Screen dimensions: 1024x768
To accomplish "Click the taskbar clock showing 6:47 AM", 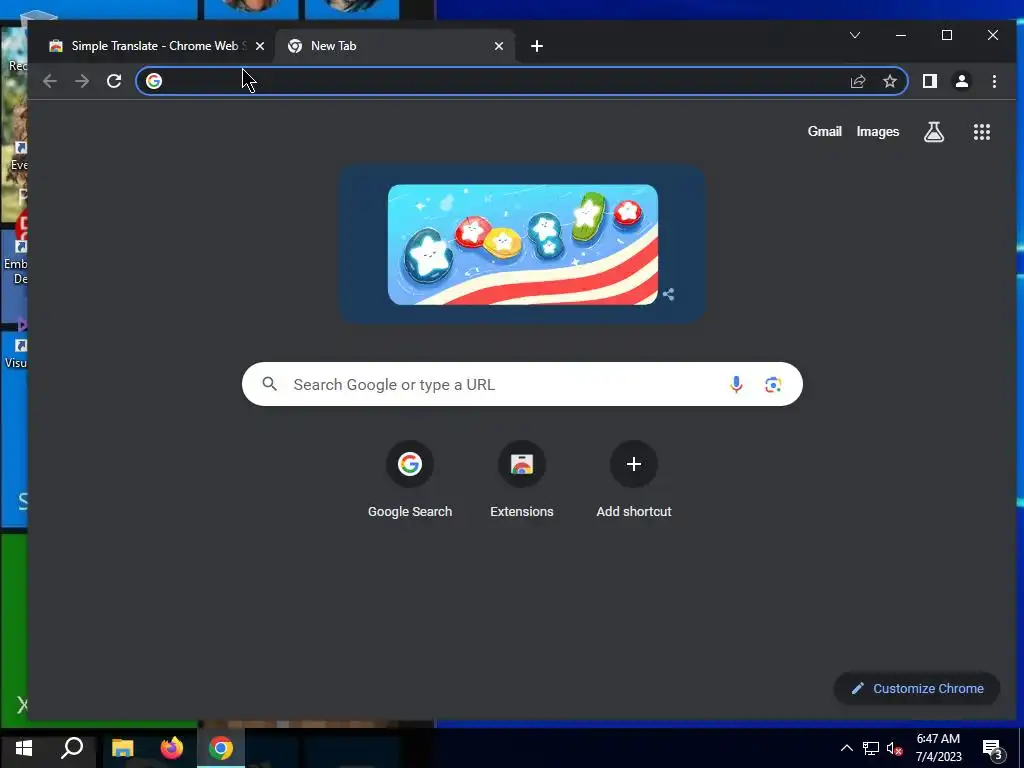I will pos(938,748).
